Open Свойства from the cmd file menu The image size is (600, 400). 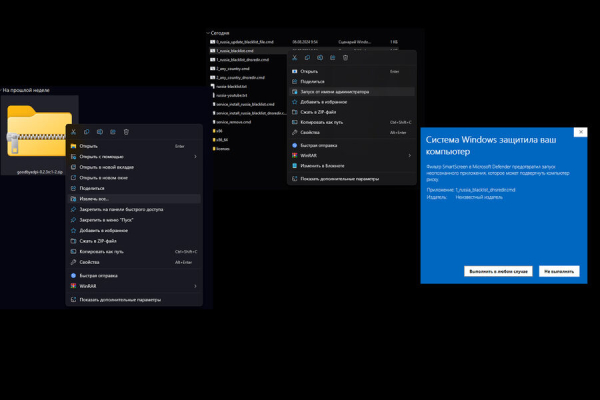point(352,132)
